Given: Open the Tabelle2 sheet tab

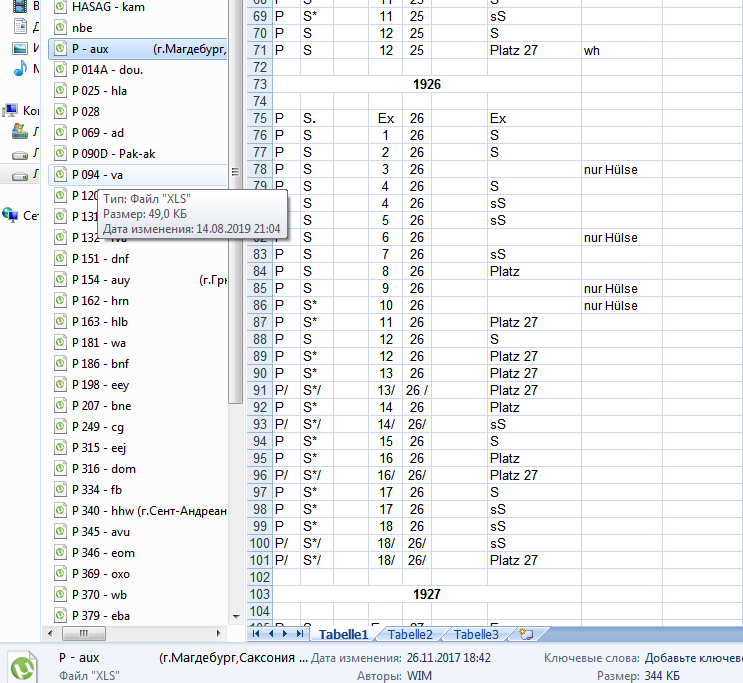Looking at the screenshot, I should 410,634.
